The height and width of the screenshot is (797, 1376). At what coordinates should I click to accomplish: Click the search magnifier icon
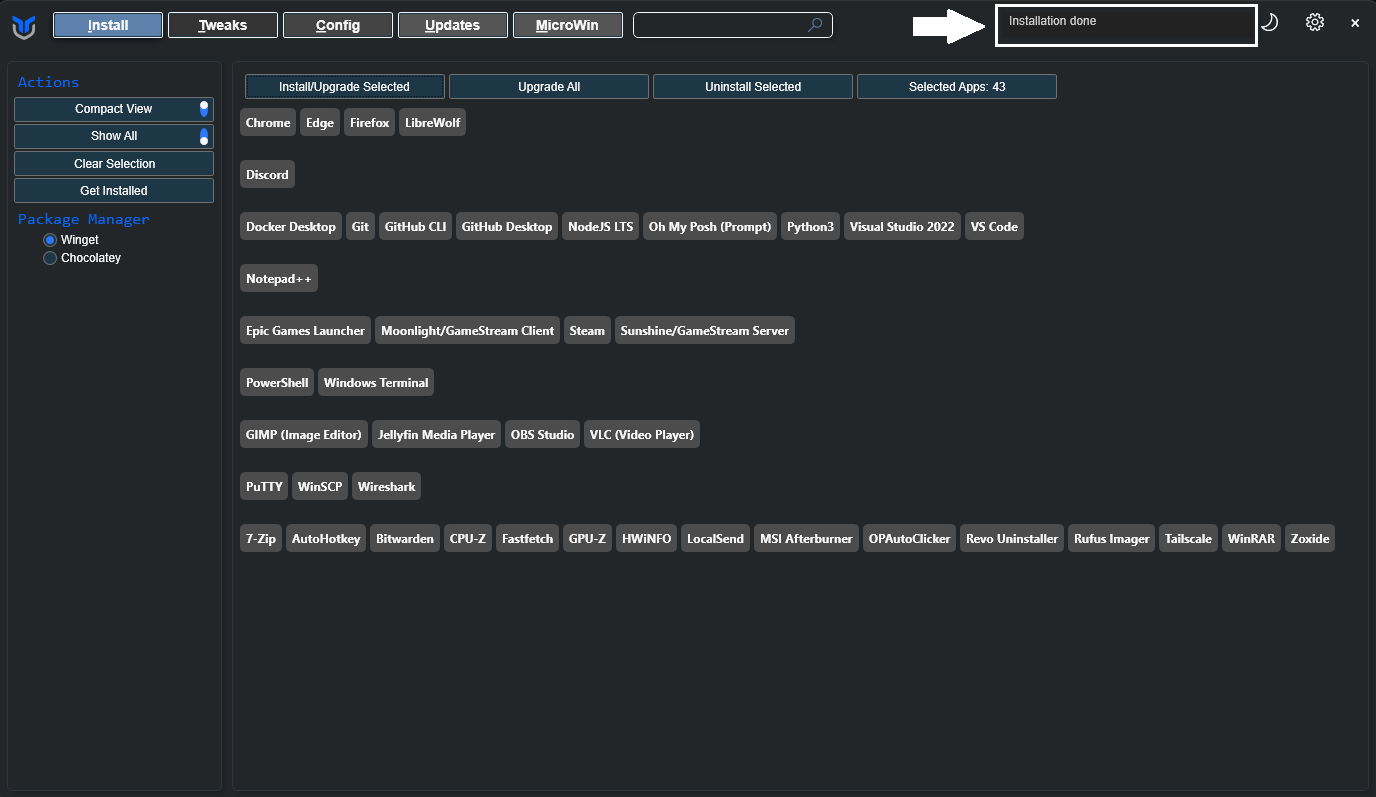coord(815,25)
